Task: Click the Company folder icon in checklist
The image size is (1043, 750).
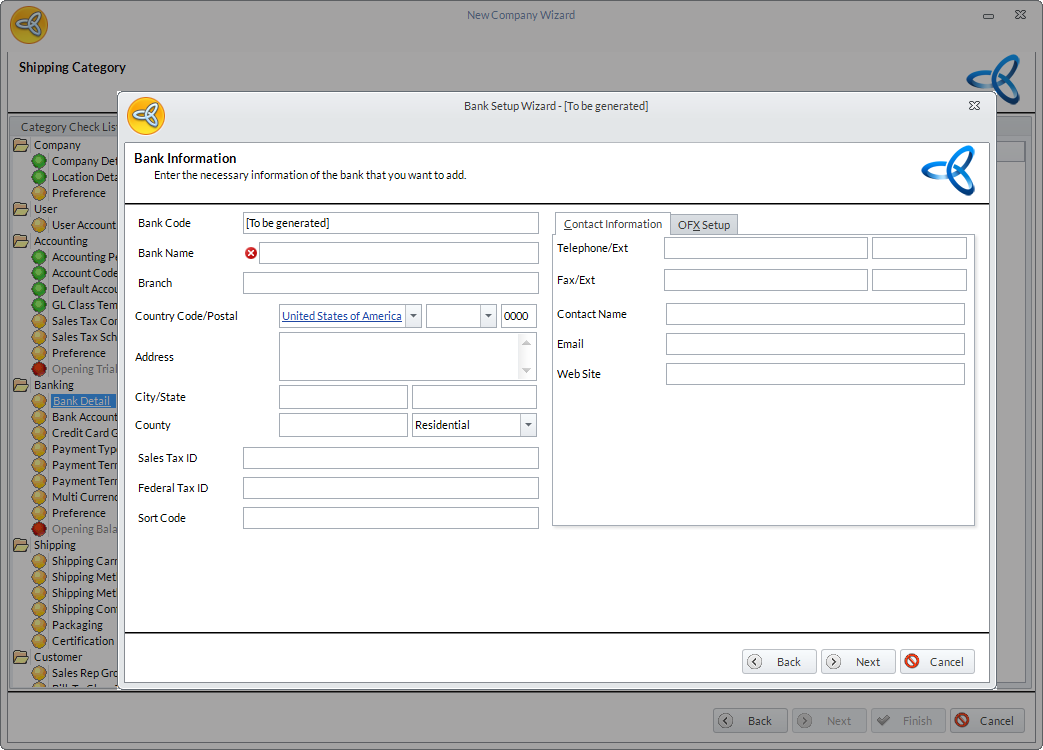Action: tap(21, 145)
